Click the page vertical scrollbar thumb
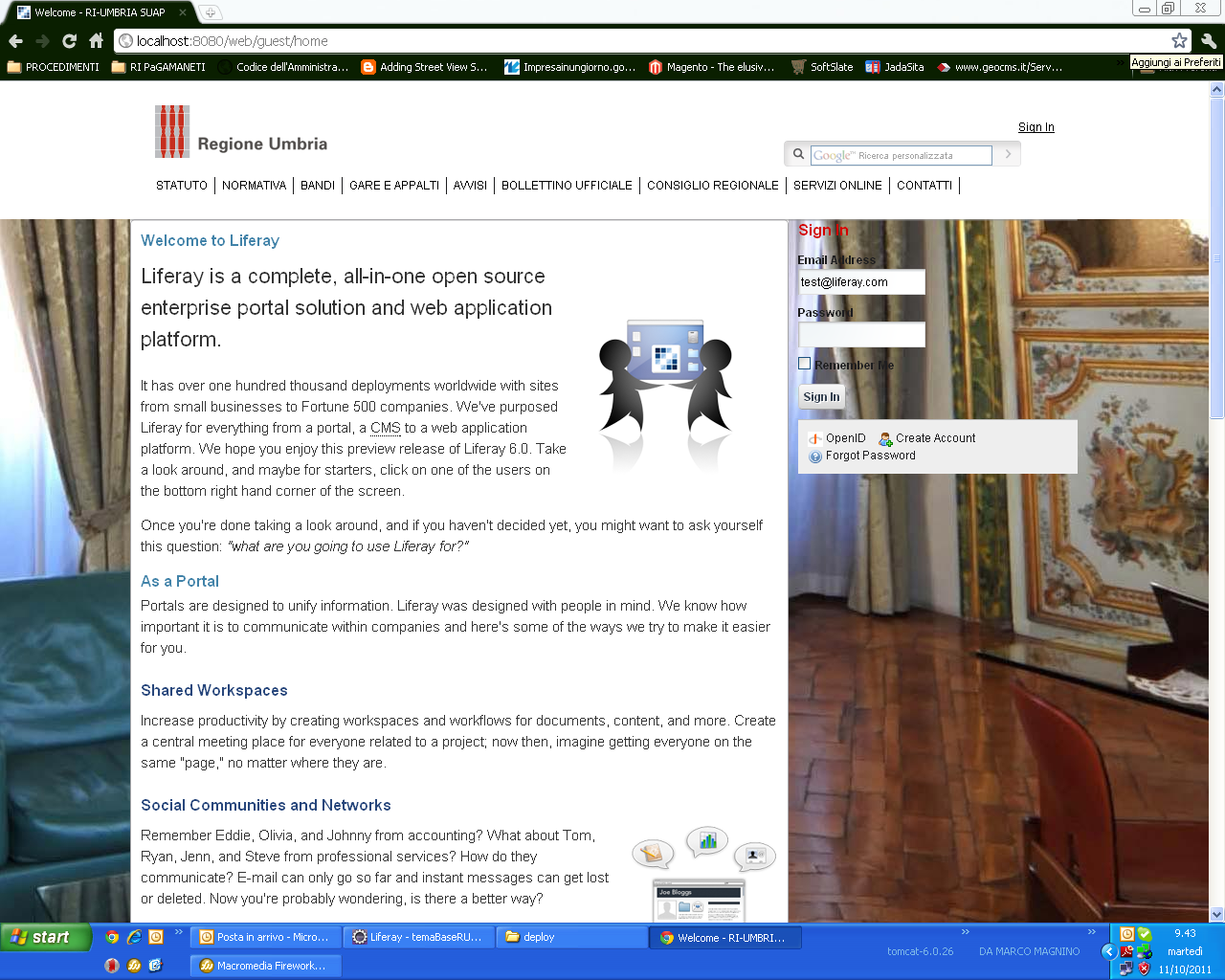The height and width of the screenshot is (980, 1225). tap(1217, 258)
